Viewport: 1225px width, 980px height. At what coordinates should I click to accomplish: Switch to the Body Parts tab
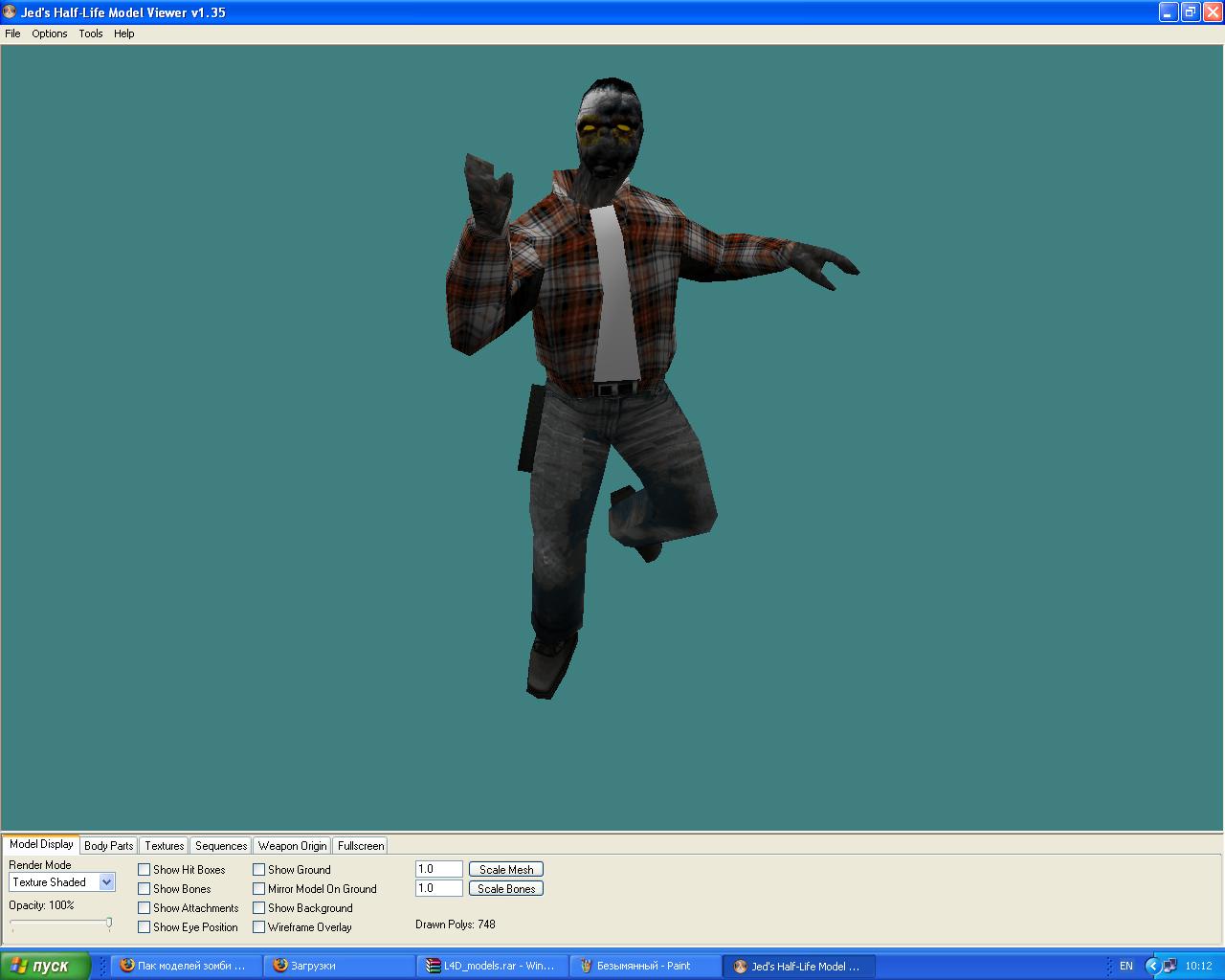pos(109,846)
